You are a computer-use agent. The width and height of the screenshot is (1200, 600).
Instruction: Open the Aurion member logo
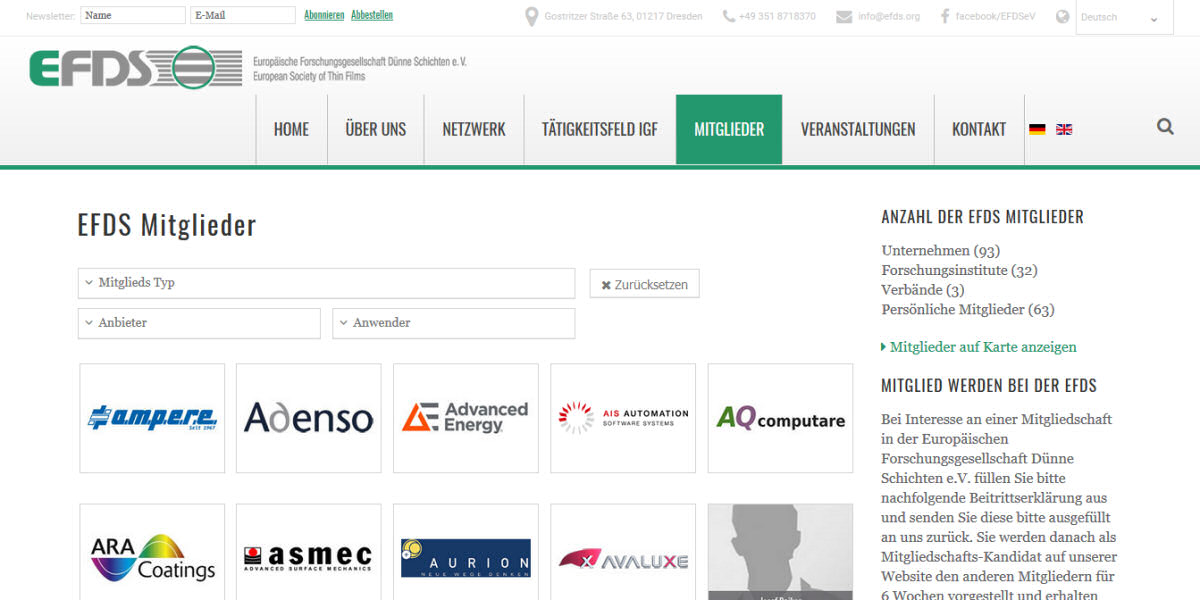coord(466,552)
